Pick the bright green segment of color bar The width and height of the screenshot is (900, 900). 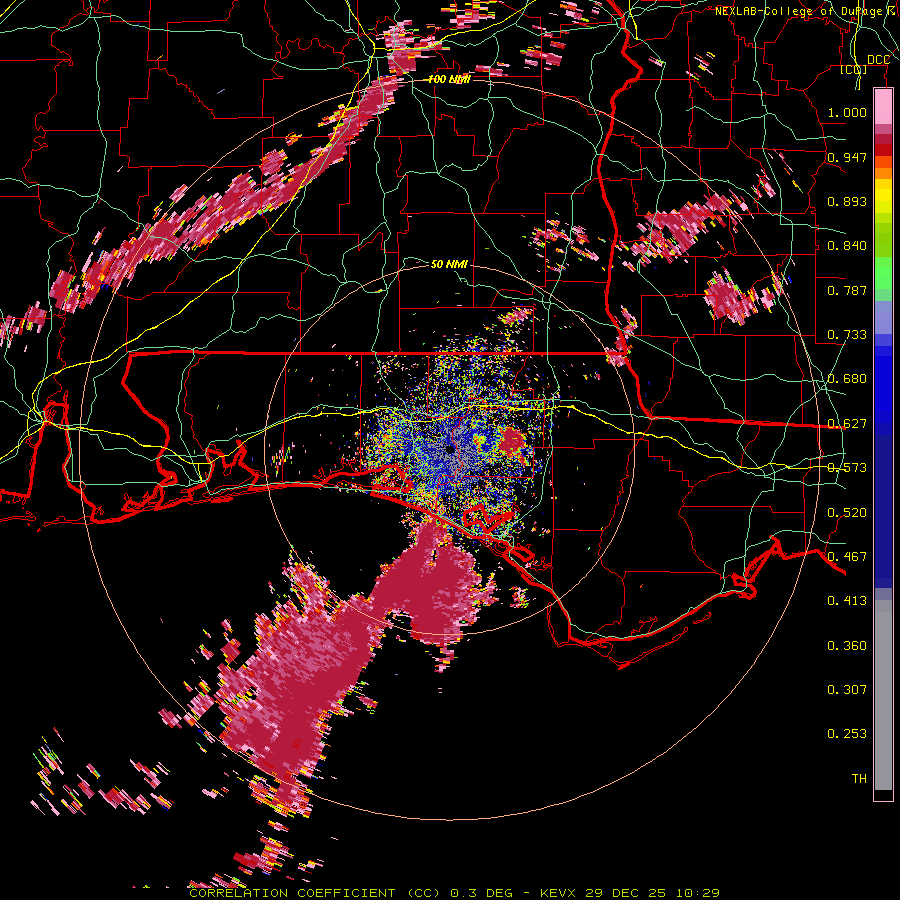click(883, 273)
